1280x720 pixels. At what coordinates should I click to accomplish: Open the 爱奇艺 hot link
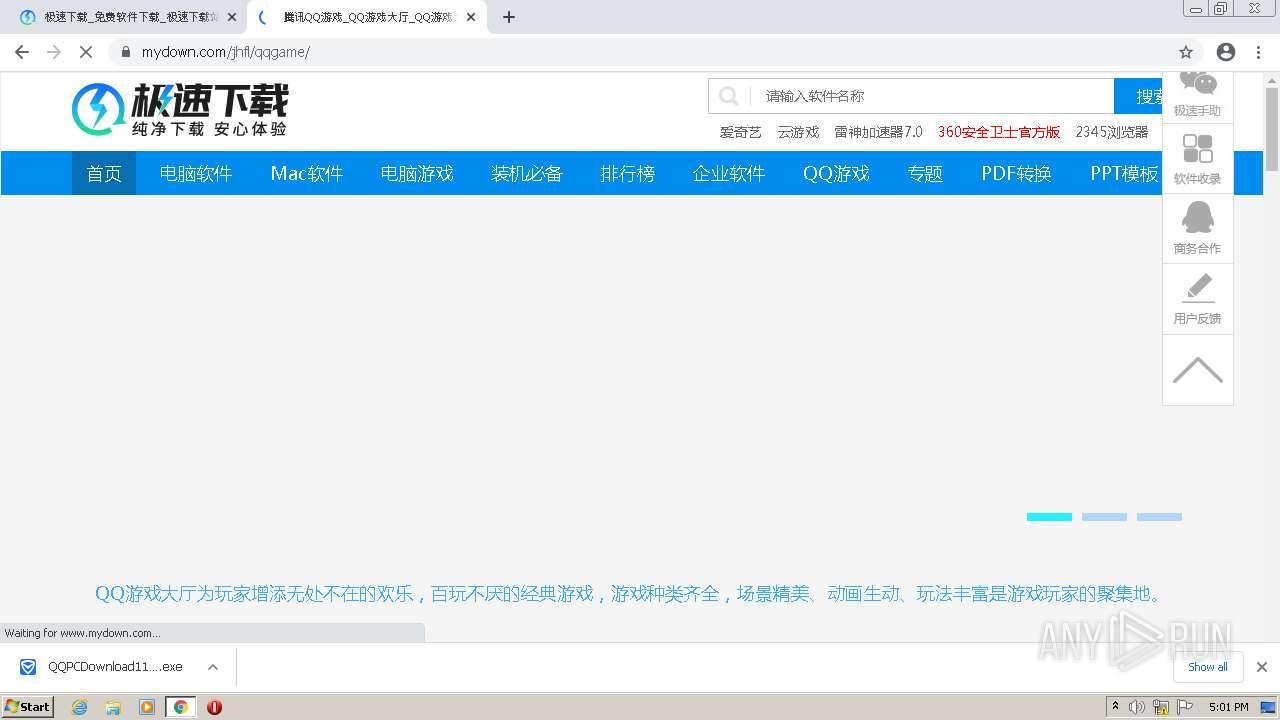point(741,132)
